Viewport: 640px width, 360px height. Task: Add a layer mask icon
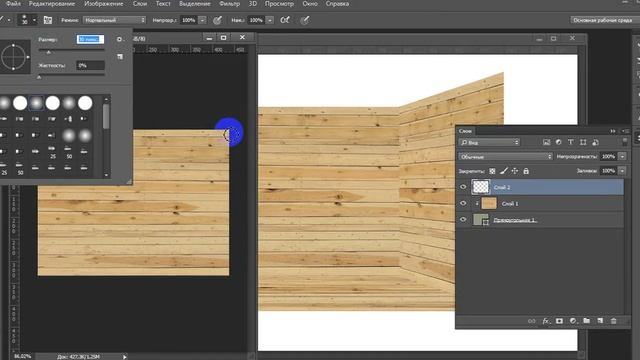559,321
